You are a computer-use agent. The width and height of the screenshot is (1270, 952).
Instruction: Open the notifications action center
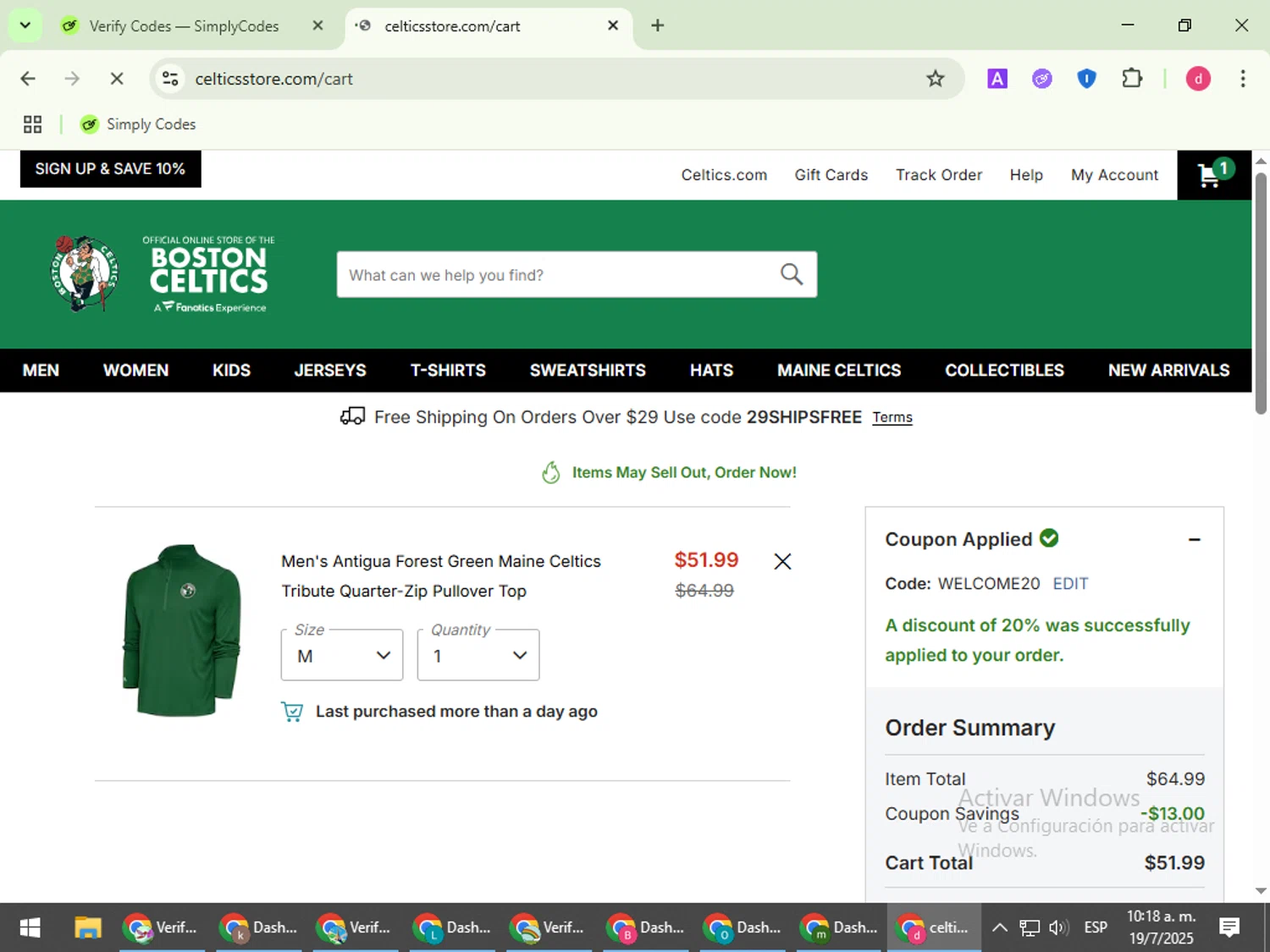1229,927
